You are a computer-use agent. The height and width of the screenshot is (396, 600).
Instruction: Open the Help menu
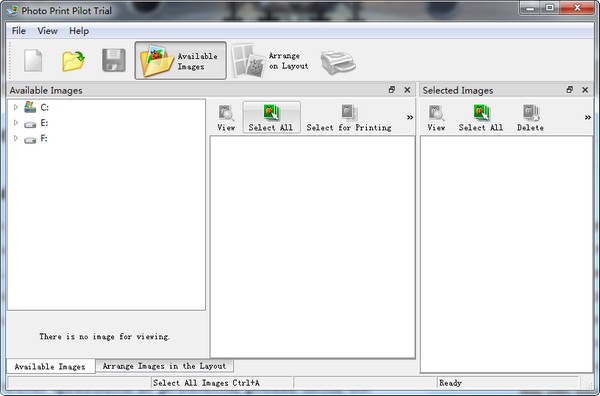pos(79,31)
